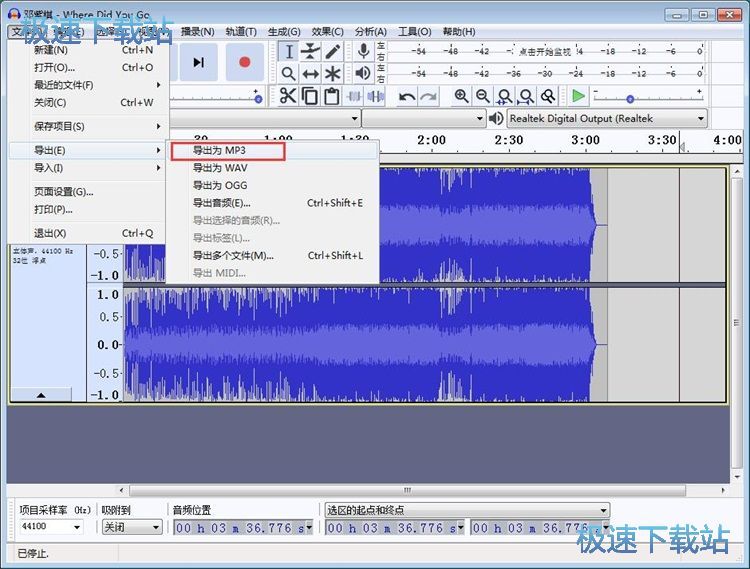Open the 帮助(H) menu

point(459,32)
